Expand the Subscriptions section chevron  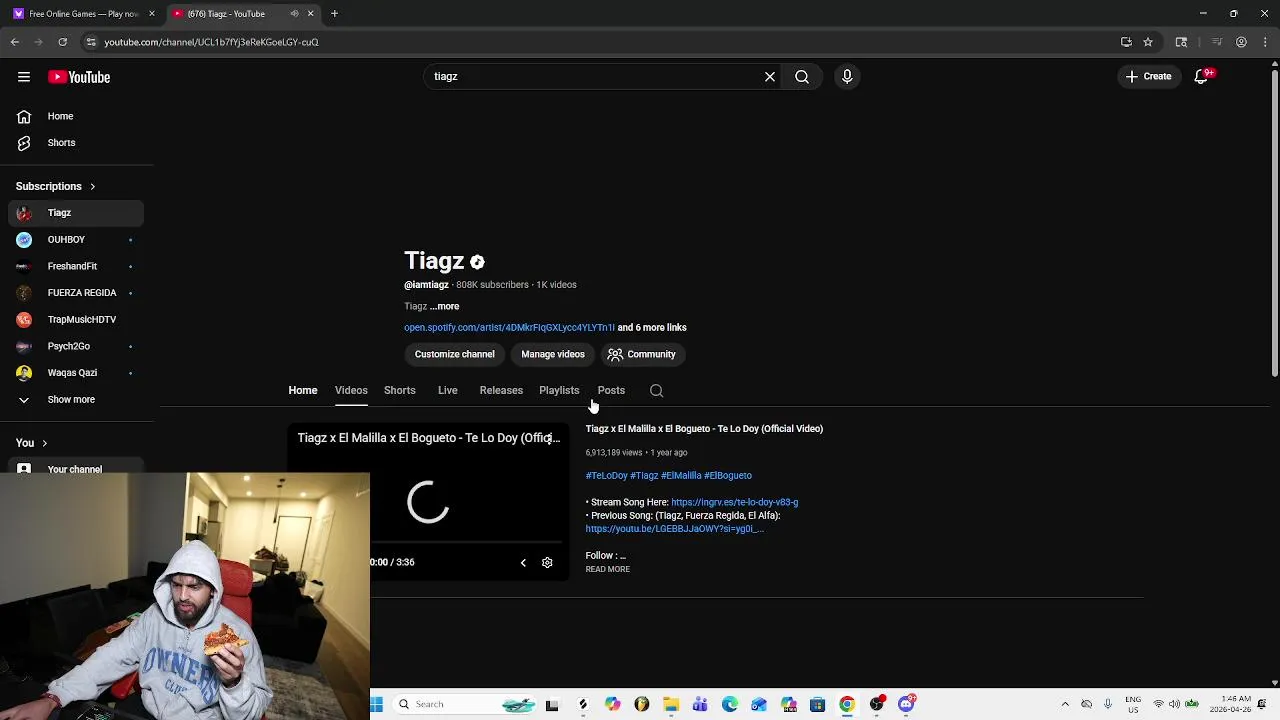[x=92, y=186]
